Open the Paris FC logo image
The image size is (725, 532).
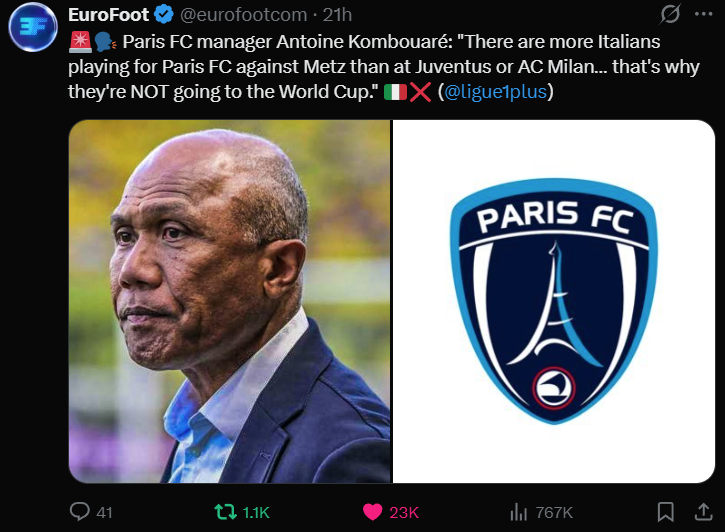(x=553, y=301)
